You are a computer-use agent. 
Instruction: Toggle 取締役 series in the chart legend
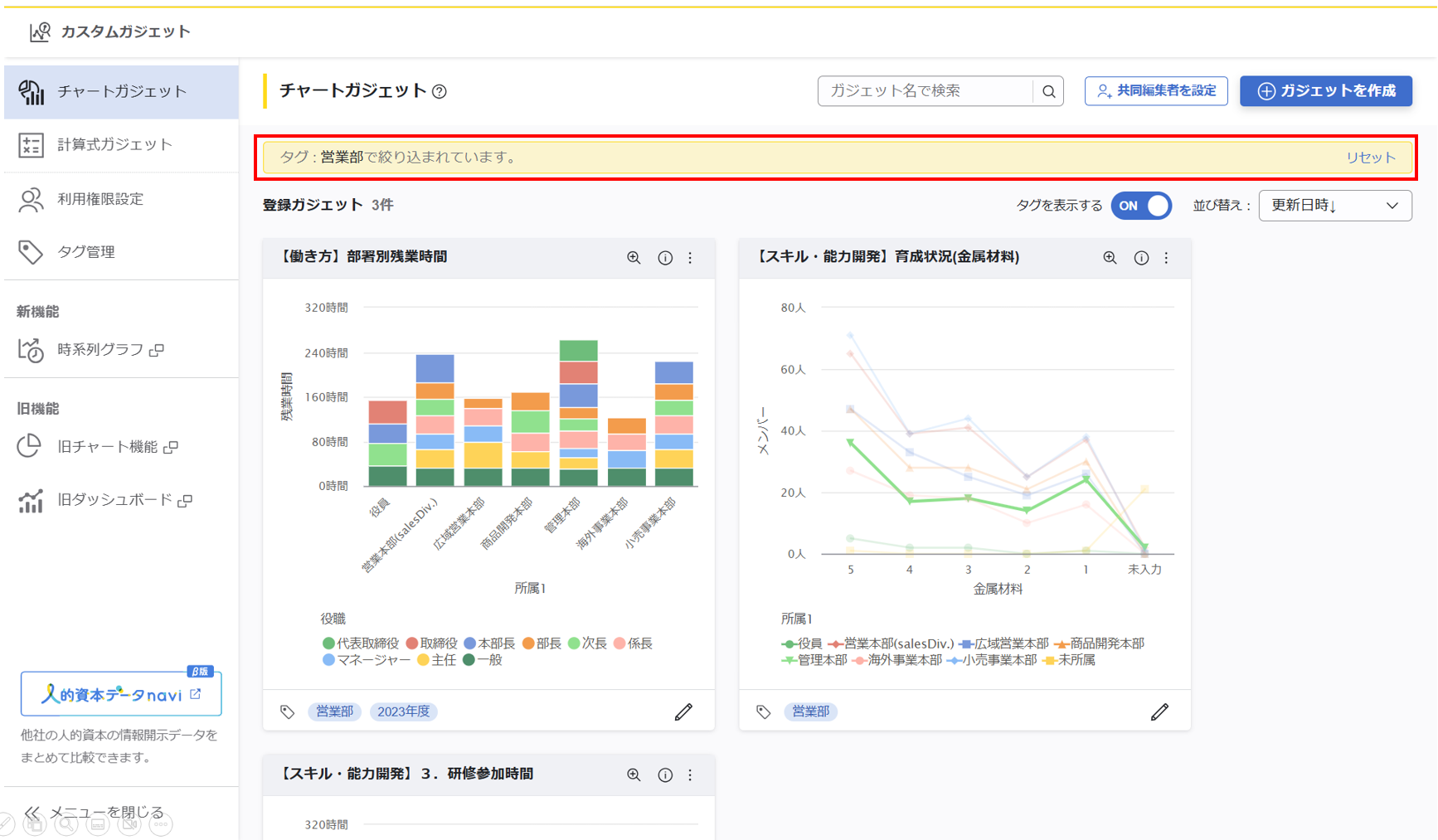pos(431,643)
